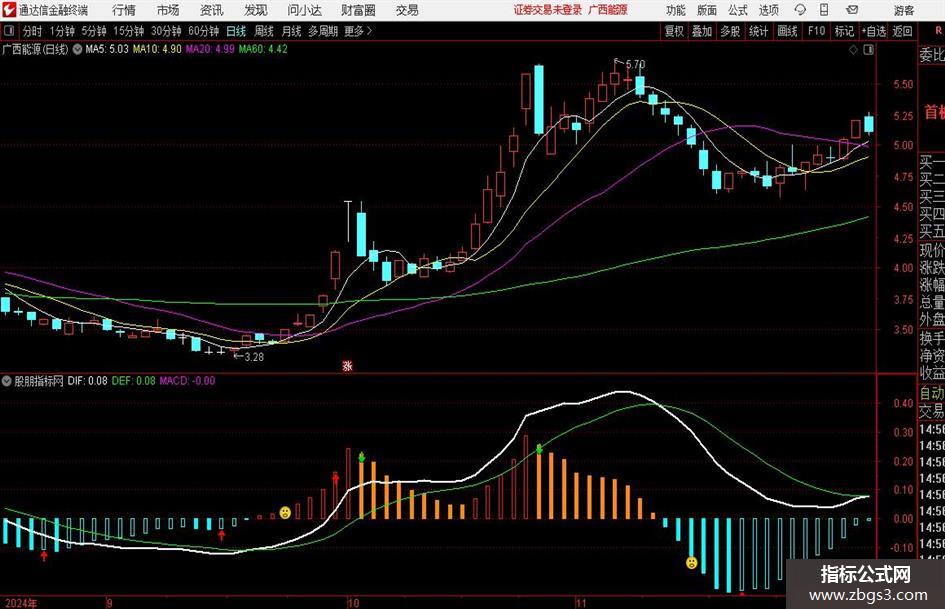
Task: Click the MA60: 4.42 value
Action: (263, 49)
